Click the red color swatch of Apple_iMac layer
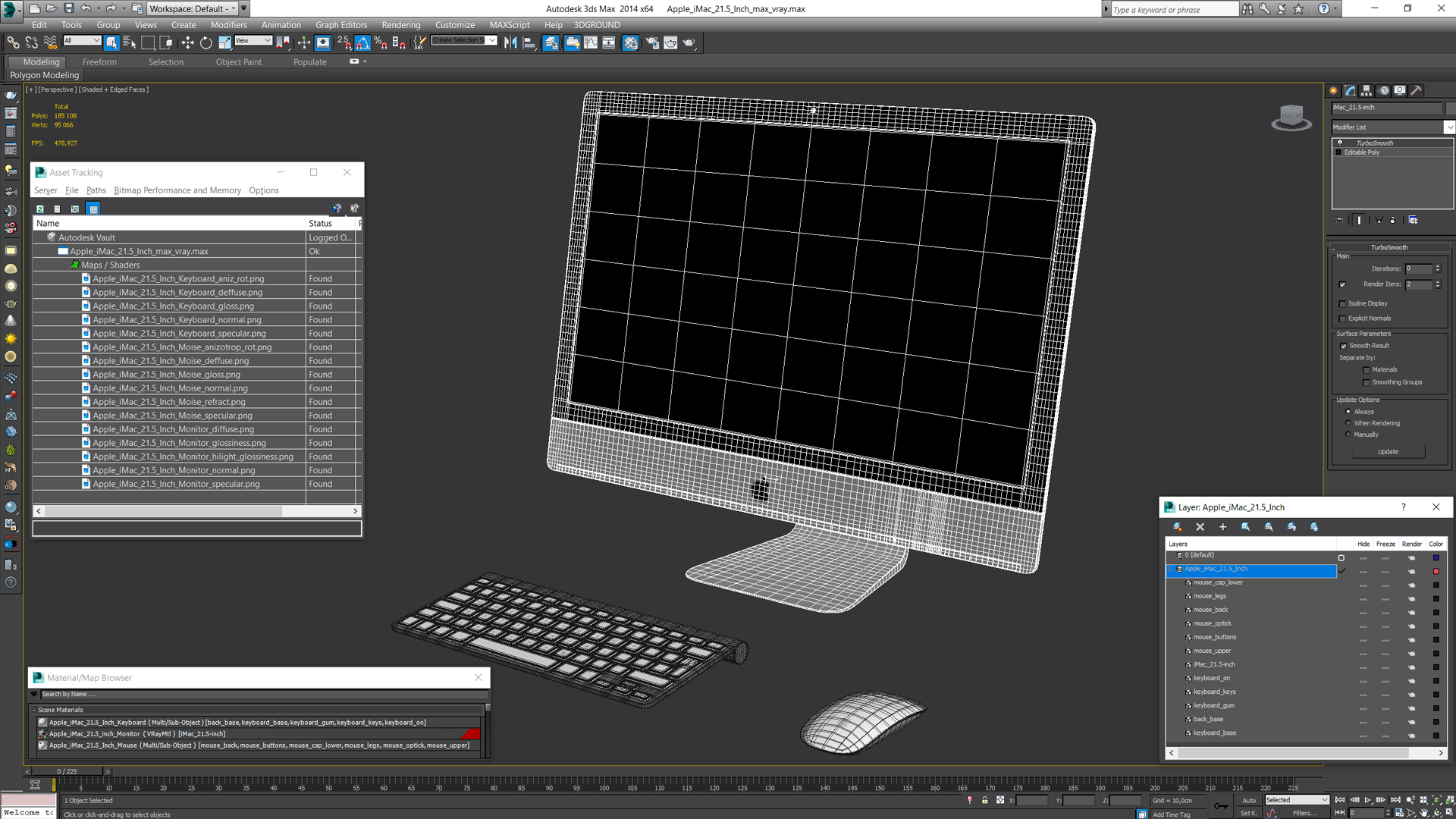1456x819 pixels. (x=1436, y=570)
